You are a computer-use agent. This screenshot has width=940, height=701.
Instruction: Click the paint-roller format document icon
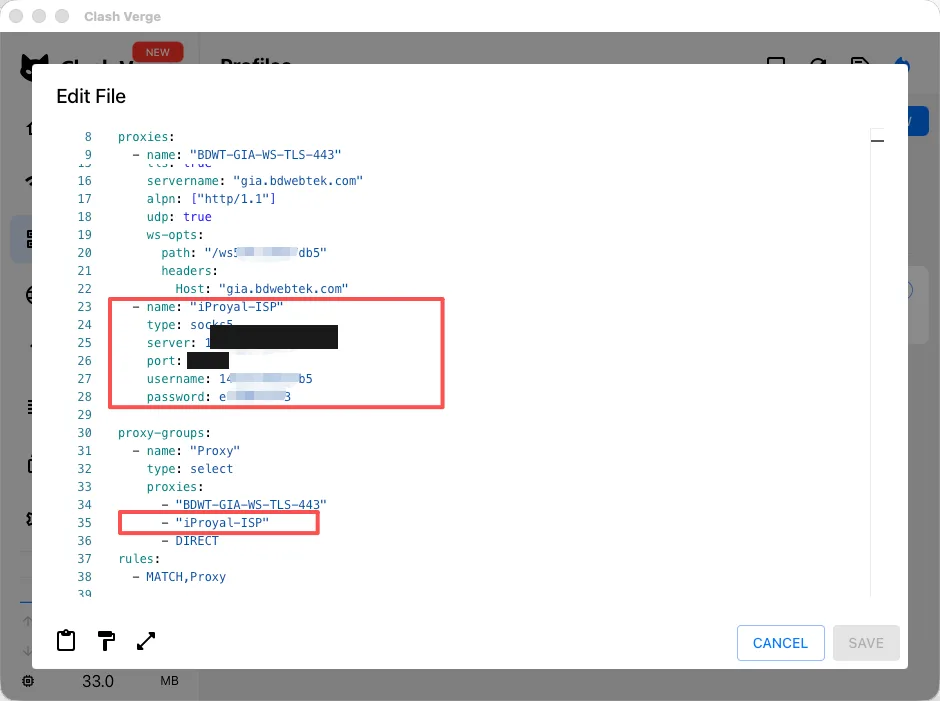pyautogui.click(x=106, y=640)
